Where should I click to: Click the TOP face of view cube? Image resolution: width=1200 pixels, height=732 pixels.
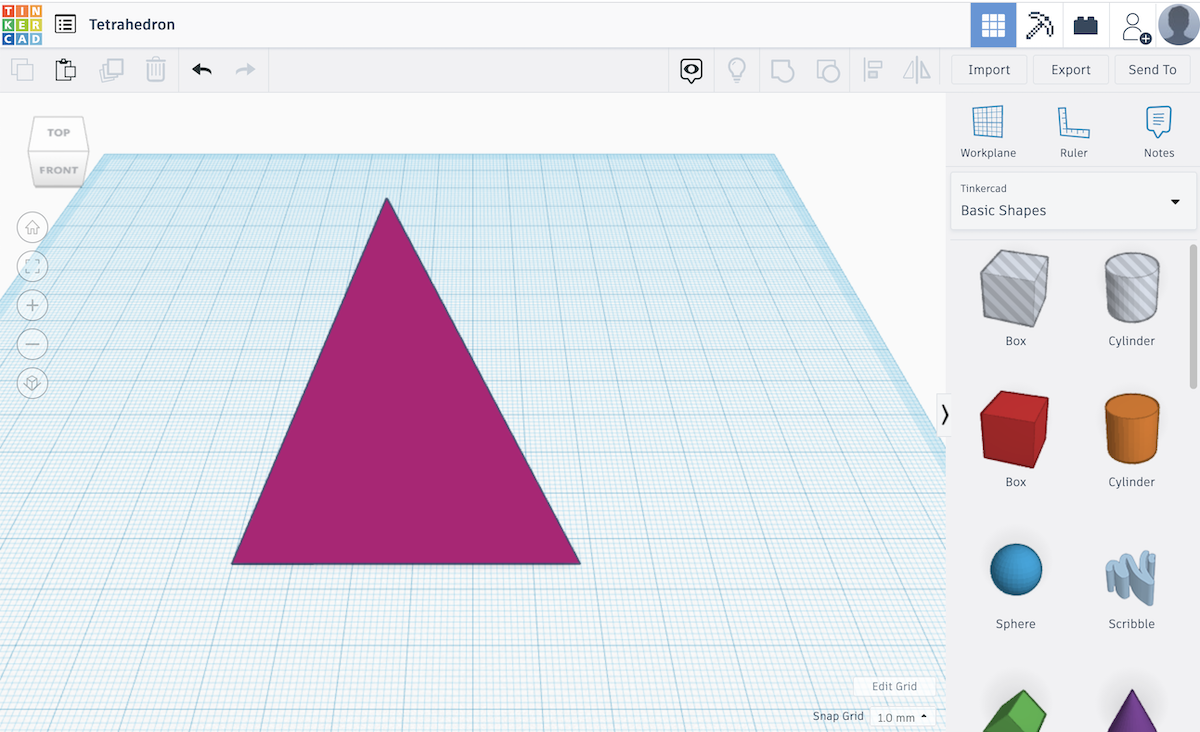click(59, 133)
